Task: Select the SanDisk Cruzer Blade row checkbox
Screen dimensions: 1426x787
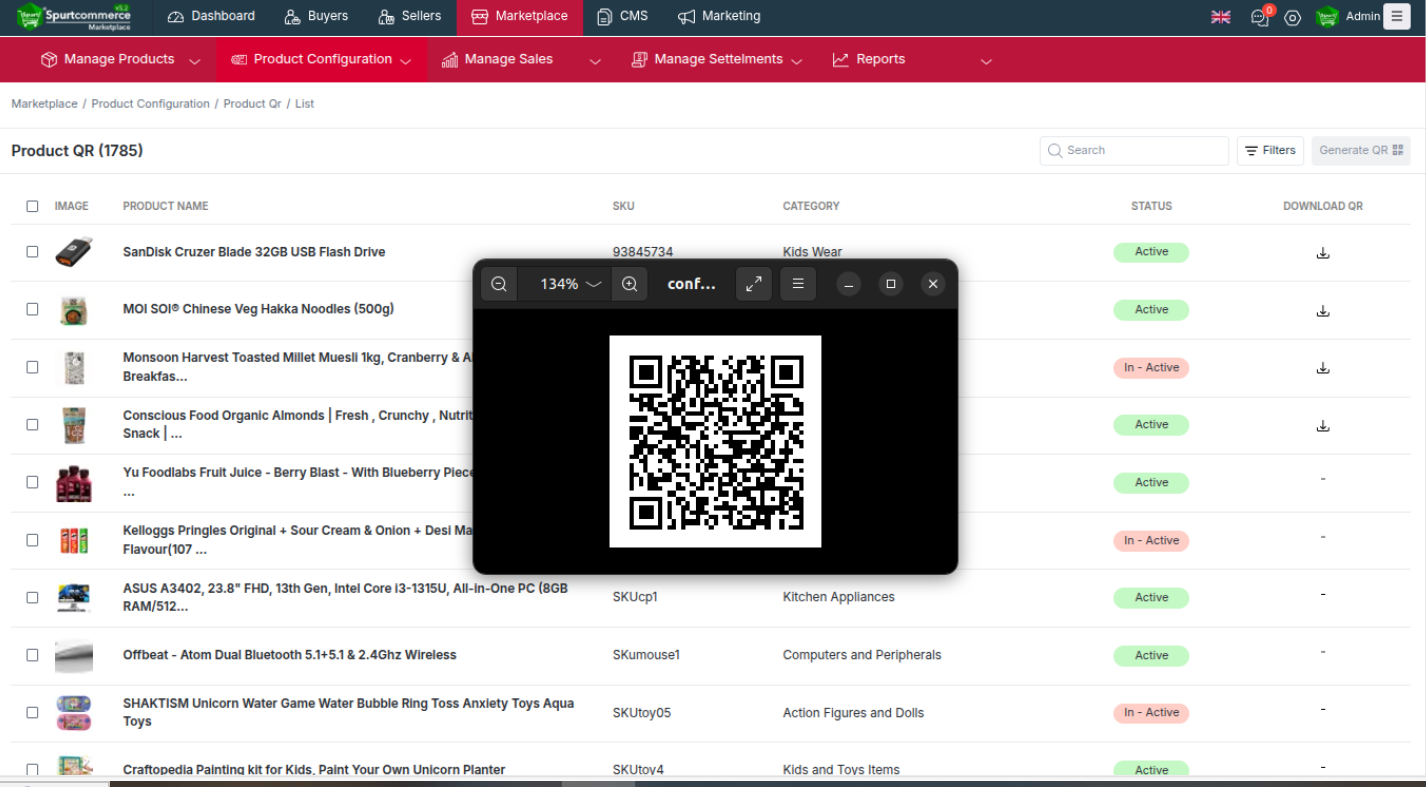Action: pos(32,252)
